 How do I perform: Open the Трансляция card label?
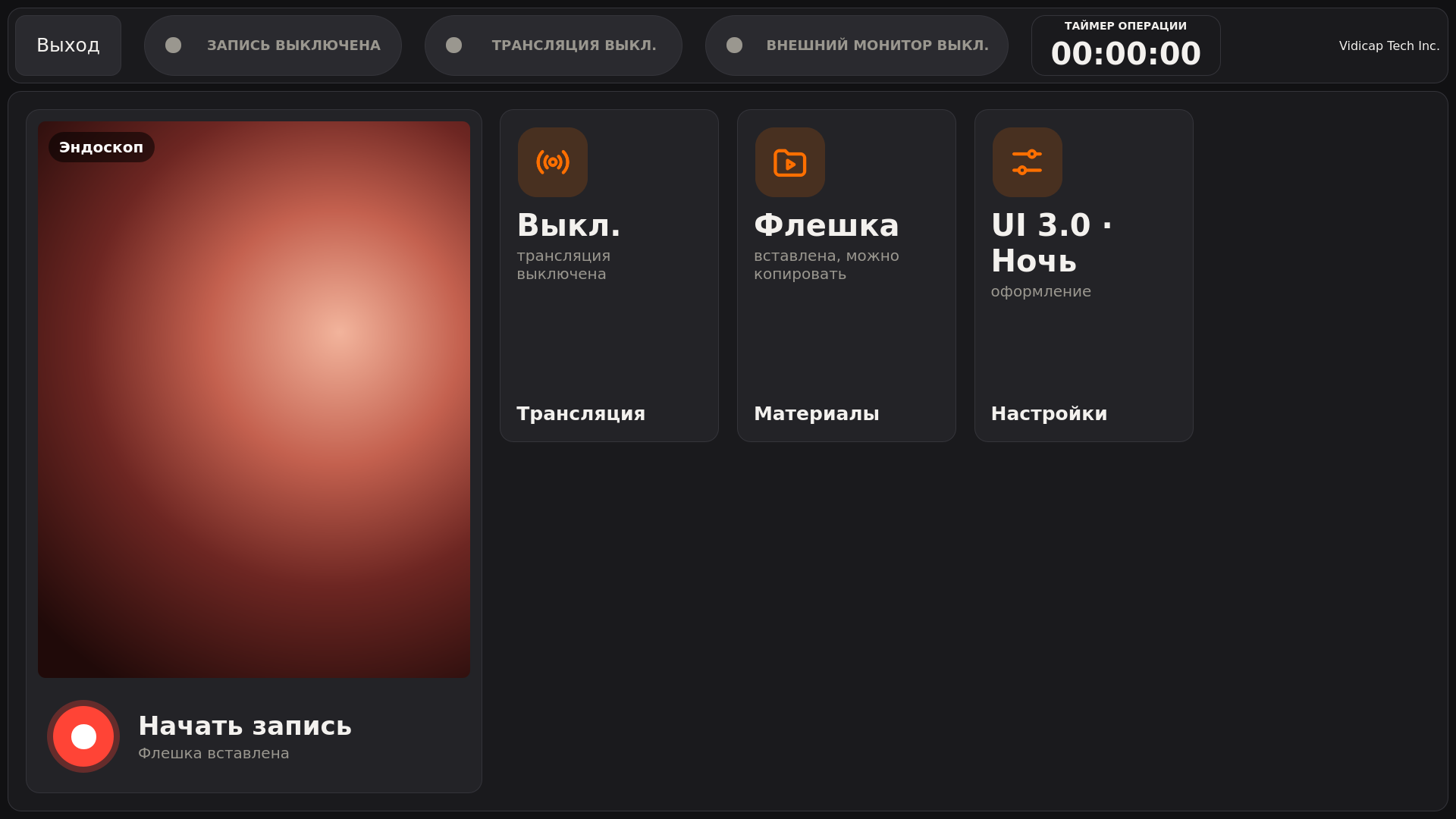tap(581, 413)
